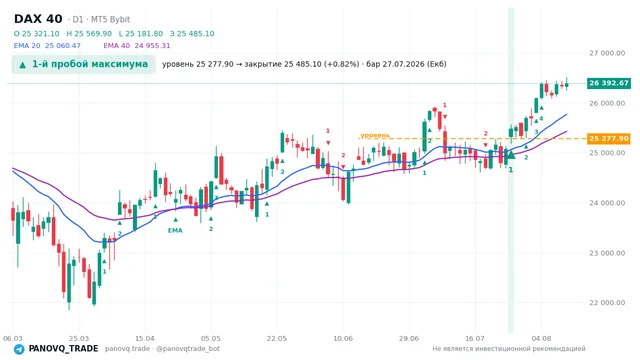The height and width of the screenshot is (360, 640).
Task: Click the orange 'уровень' label on chart
Action: 375,135
